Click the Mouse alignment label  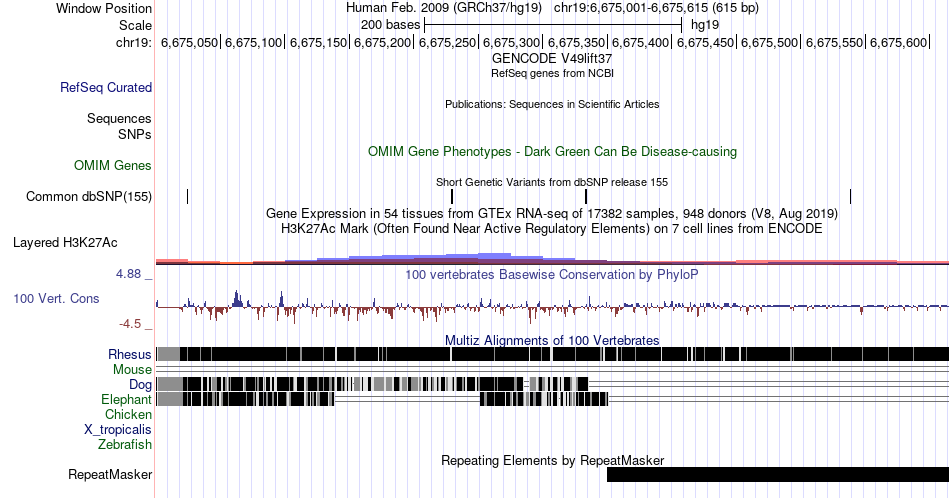[132, 370]
